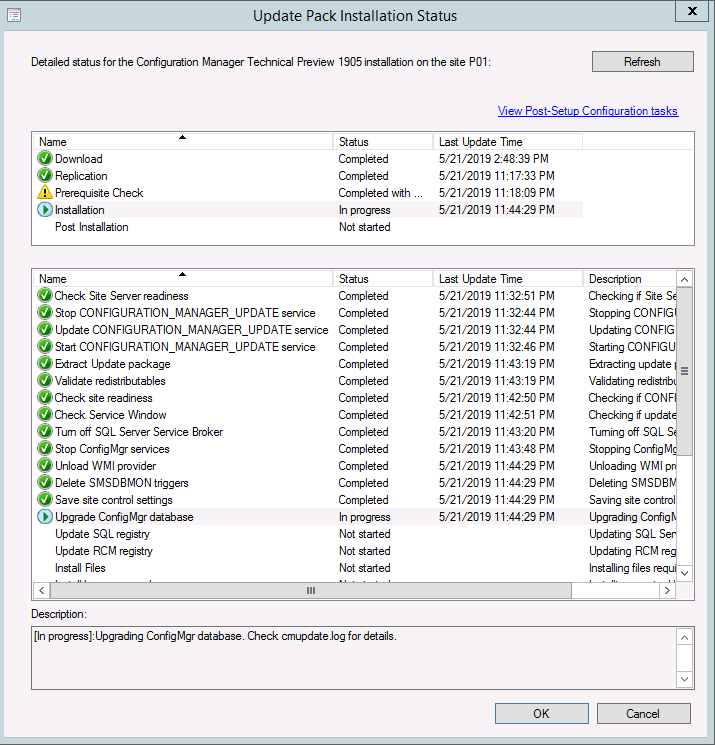Screen dimensions: 715x745
Task: Click the check icon for Unload WMI provider
Action: 45,466
